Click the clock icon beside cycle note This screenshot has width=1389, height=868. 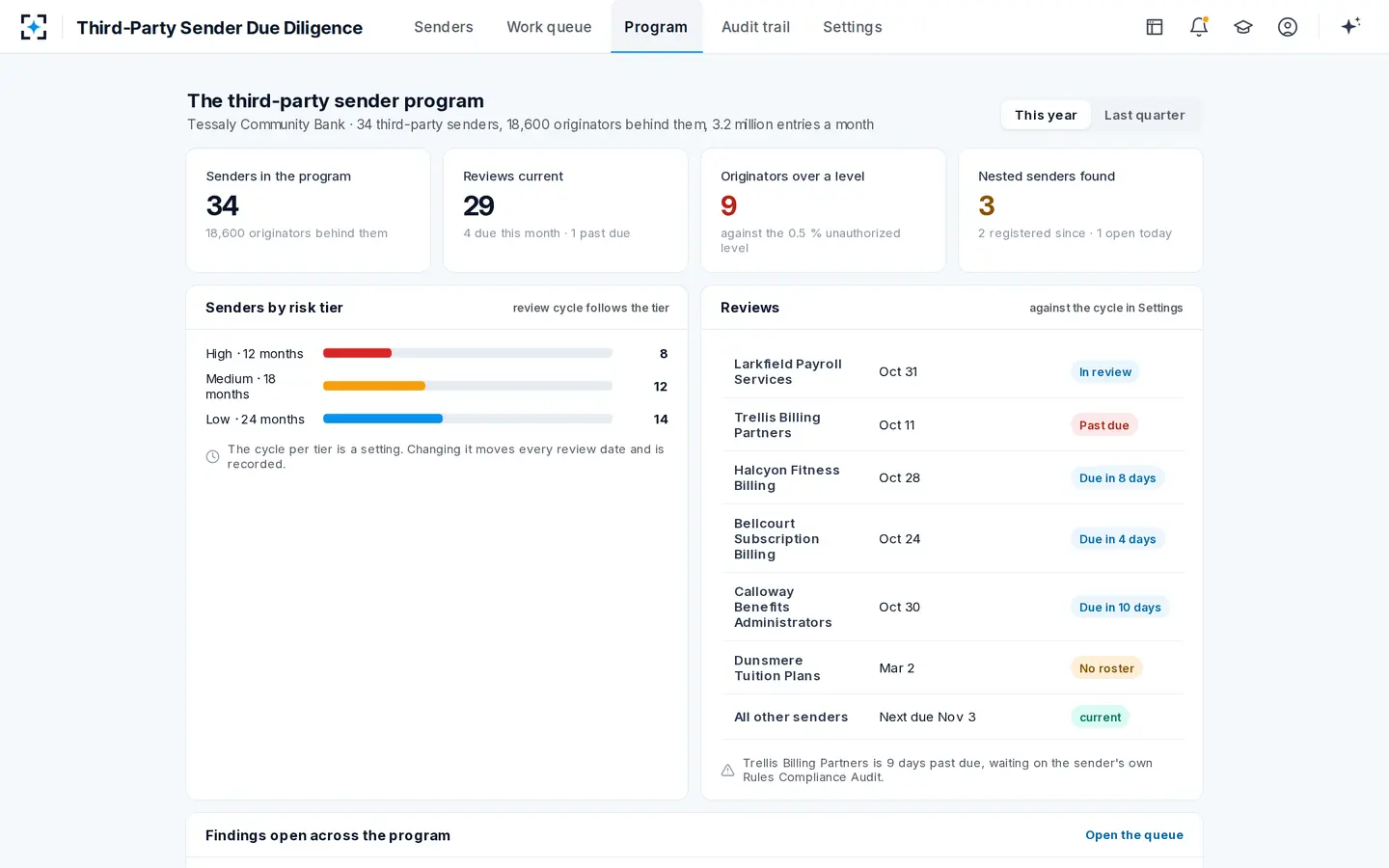pos(212,457)
